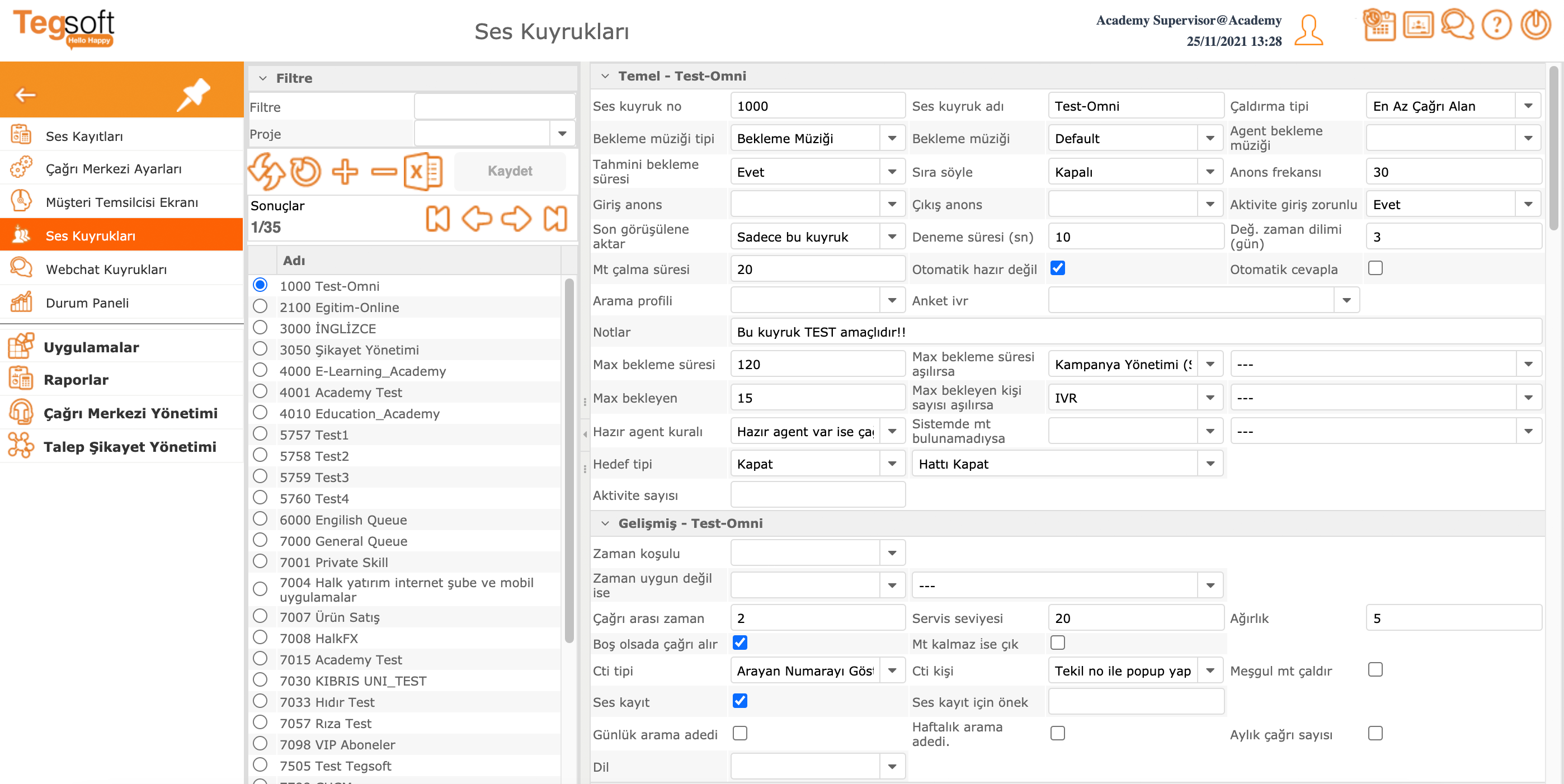
Task: Open the chat icon in the header
Action: (x=1457, y=26)
